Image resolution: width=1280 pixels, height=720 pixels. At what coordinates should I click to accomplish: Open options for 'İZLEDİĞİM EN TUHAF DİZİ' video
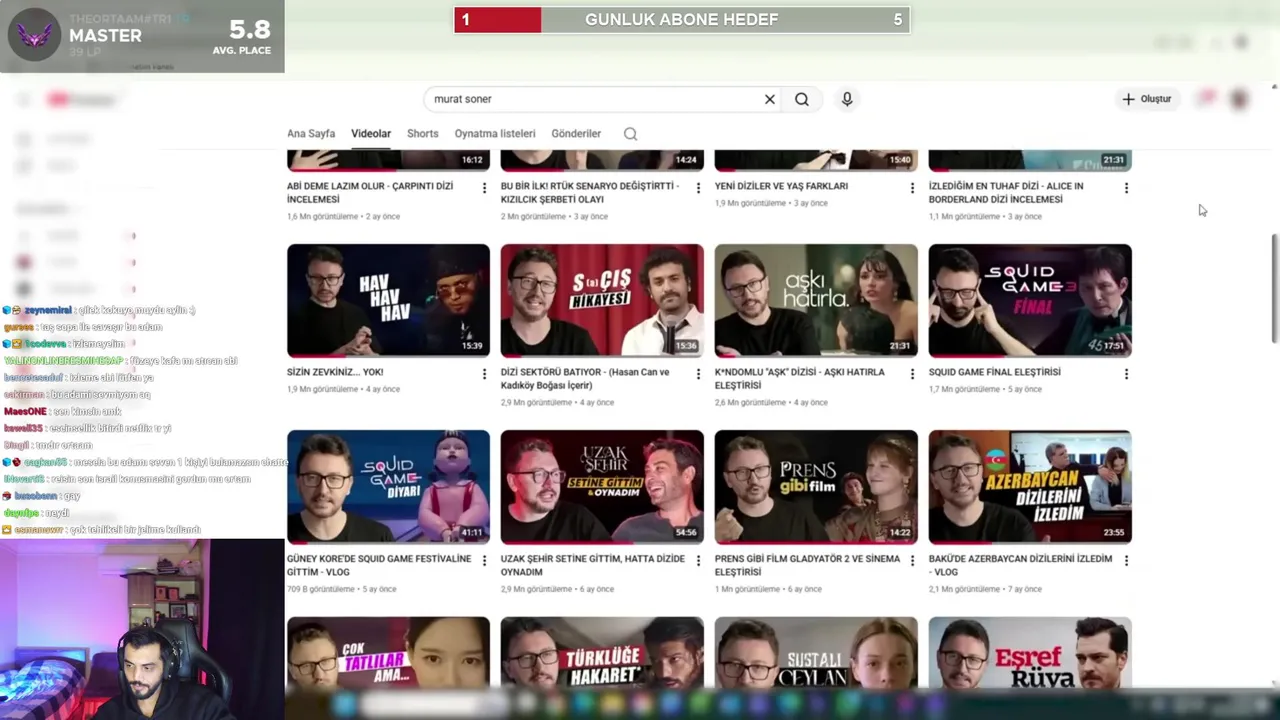pyautogui.click(x=1126, y=188)
